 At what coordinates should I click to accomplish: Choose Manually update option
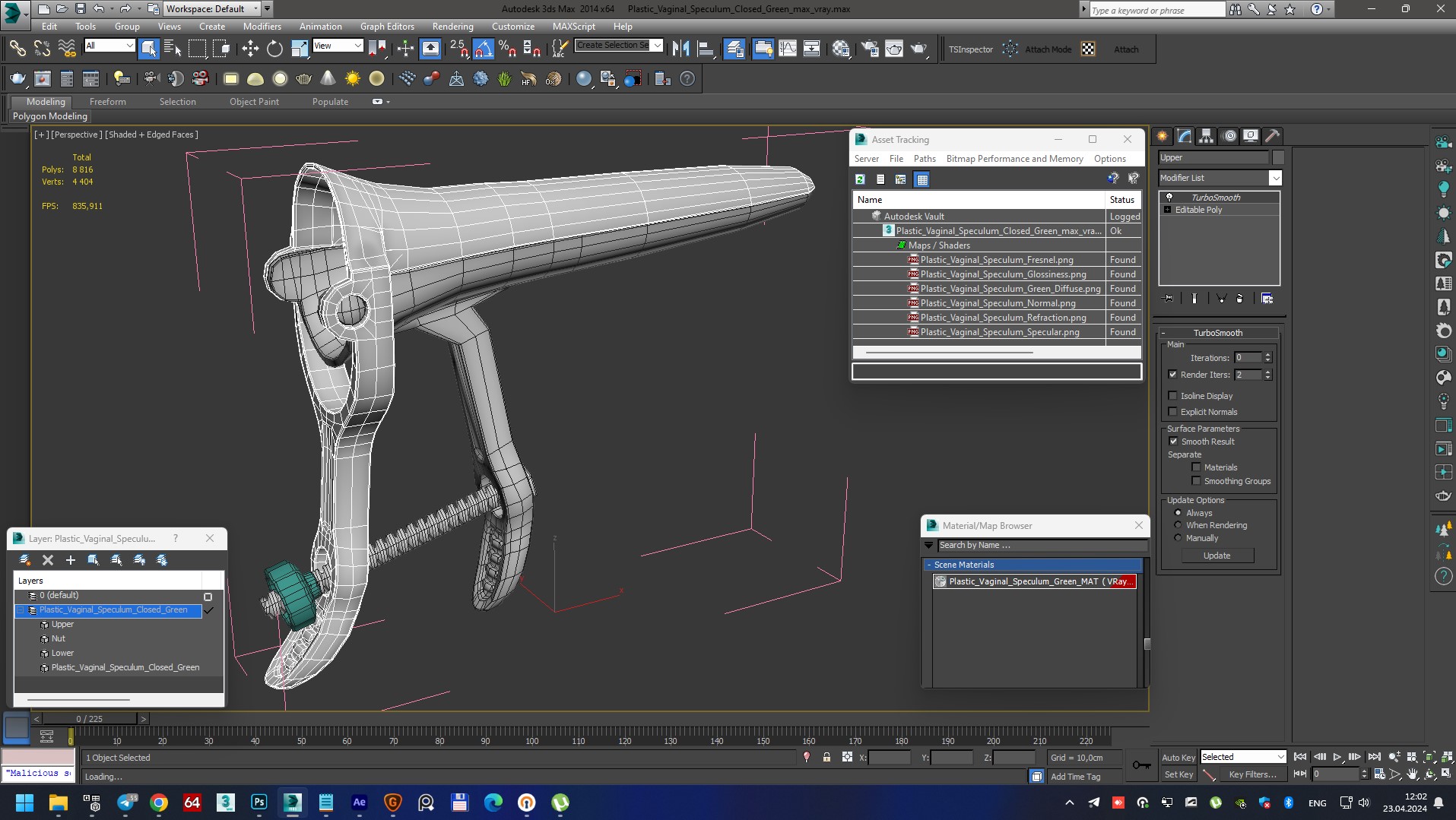click(1178, 538)
